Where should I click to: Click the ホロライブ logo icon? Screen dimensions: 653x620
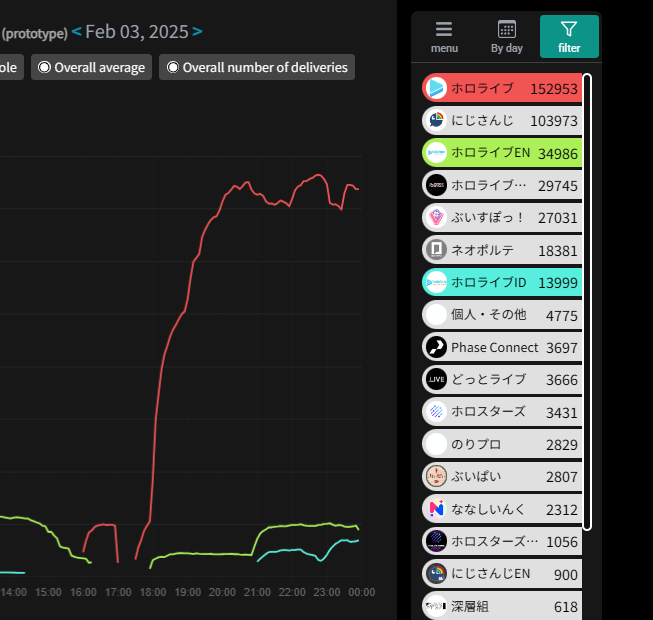coord(436,88)
